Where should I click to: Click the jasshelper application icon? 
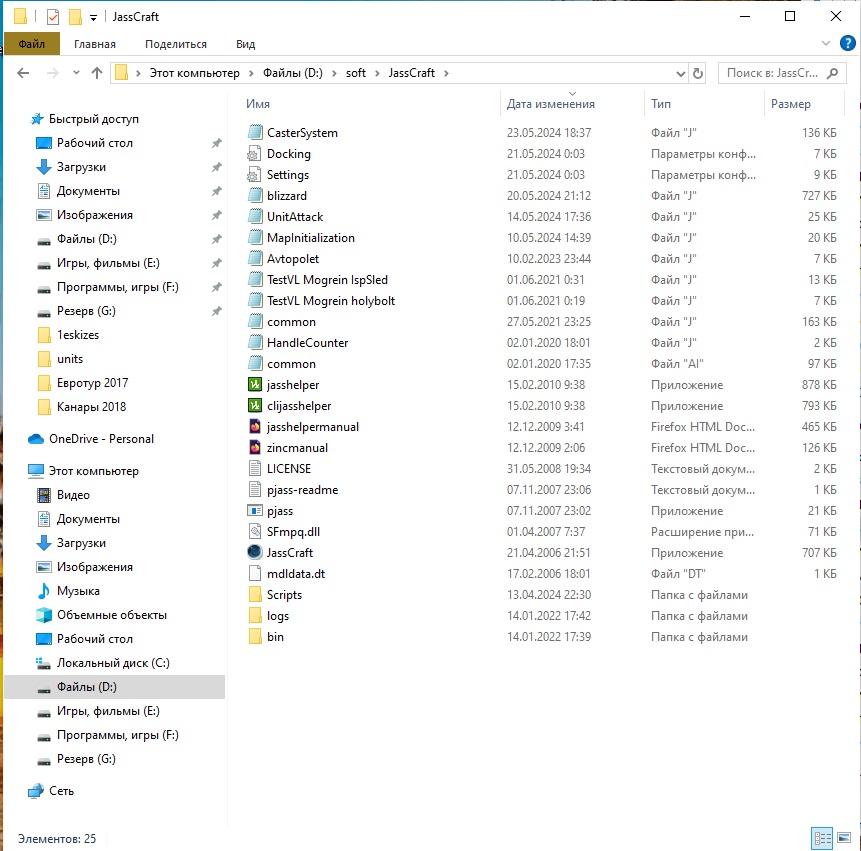point(254,384)
